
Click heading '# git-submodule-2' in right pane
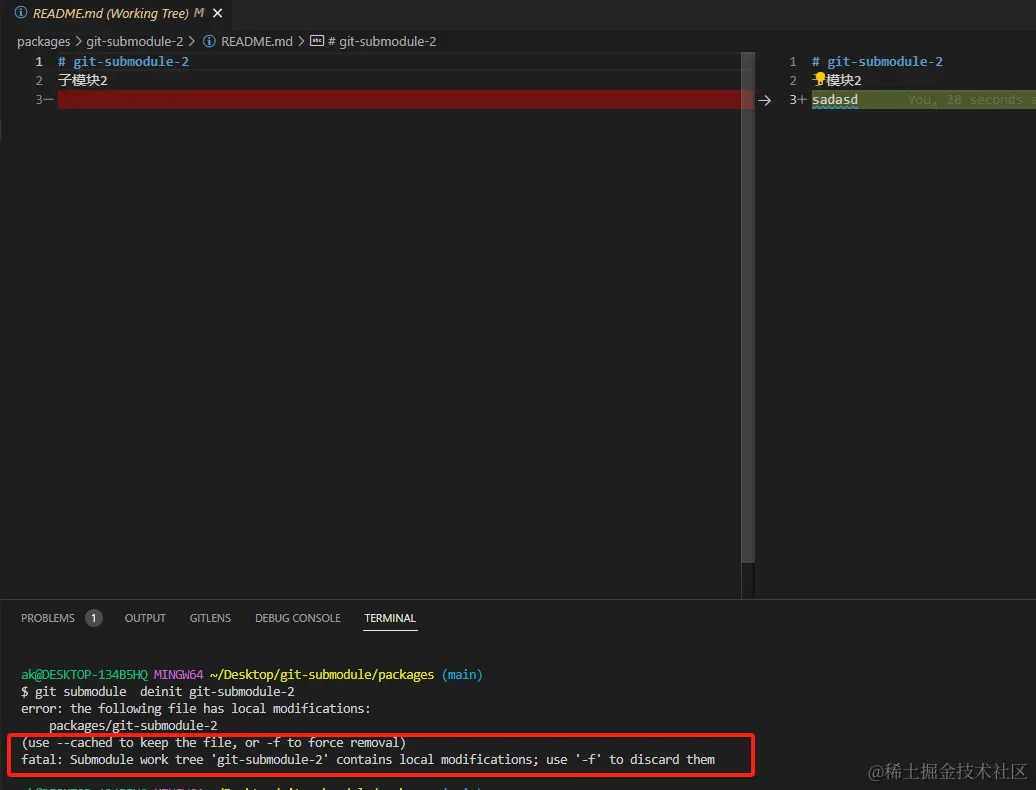pos(877,61)
